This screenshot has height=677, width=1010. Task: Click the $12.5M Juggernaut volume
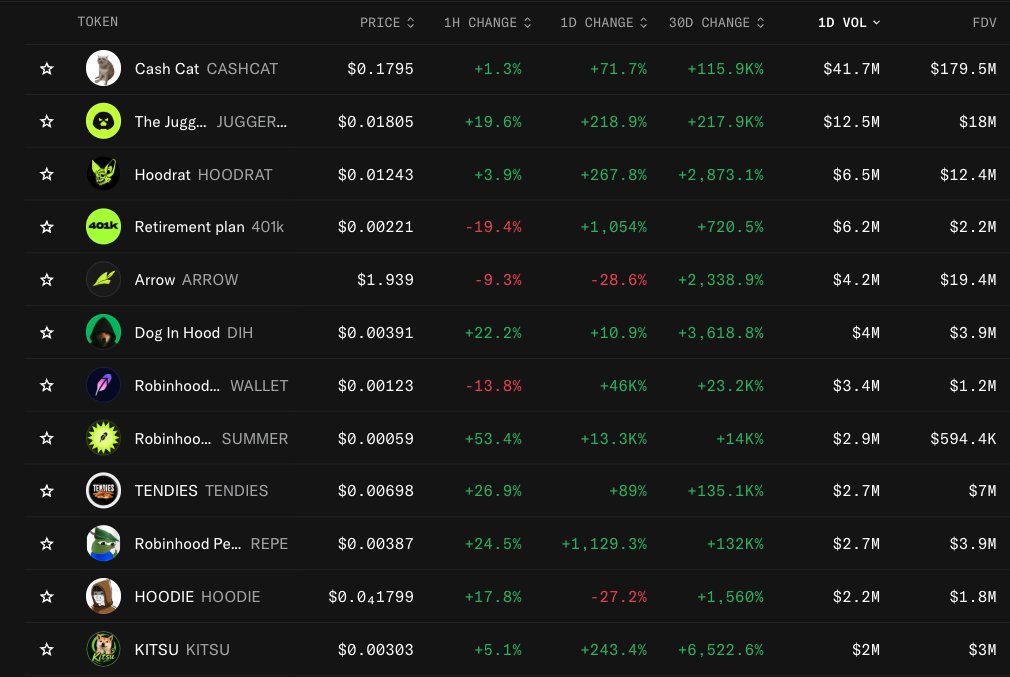click(x=851, y=122)
